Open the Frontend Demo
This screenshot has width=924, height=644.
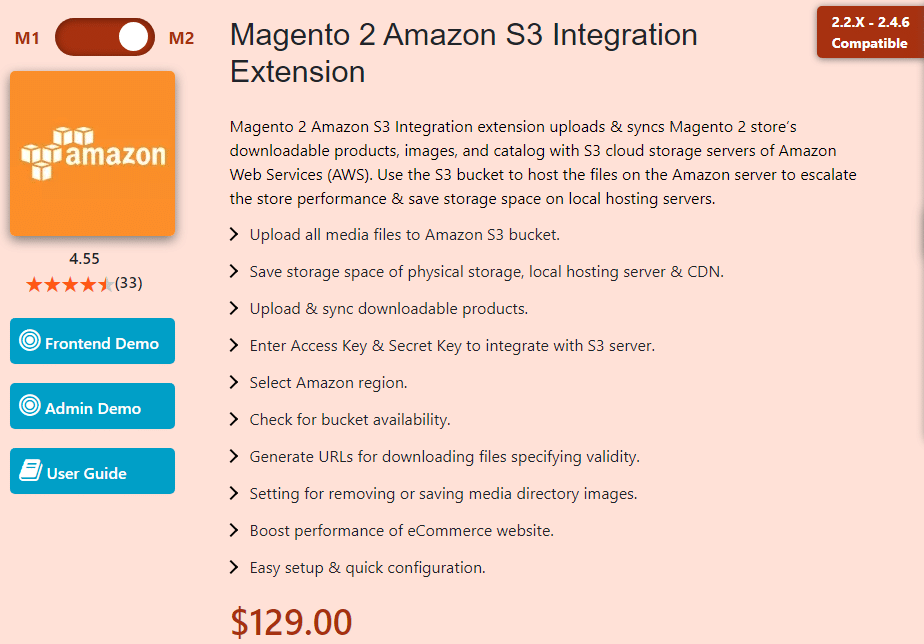[x=92, y=341]
